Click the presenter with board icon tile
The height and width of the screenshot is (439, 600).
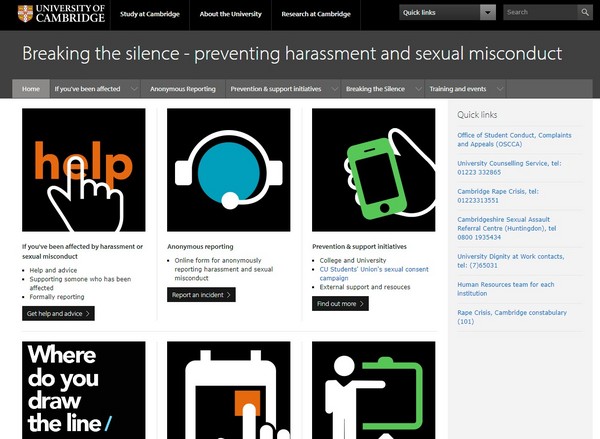[x=373, y=391]
